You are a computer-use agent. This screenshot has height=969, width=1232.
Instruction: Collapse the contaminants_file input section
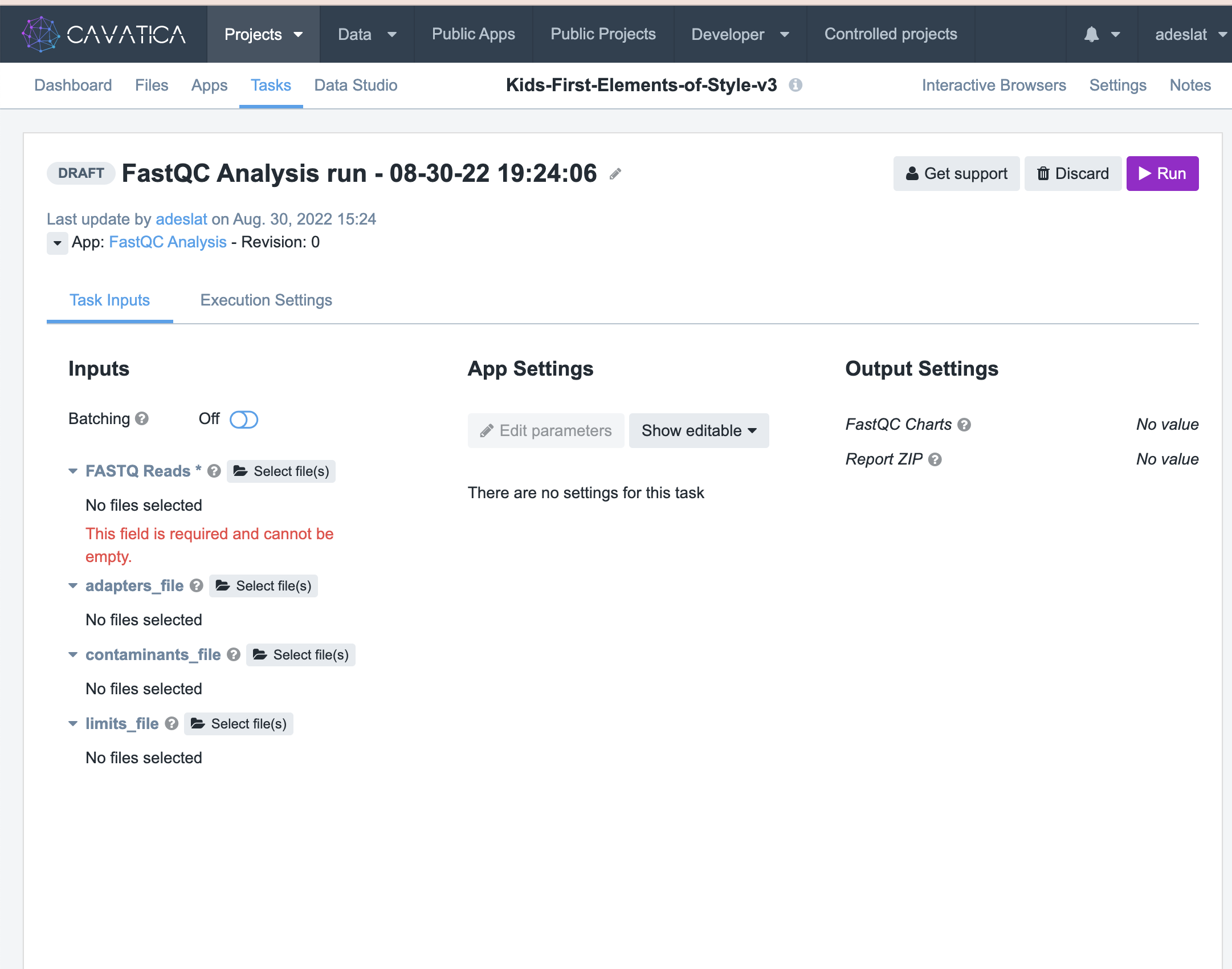[x=73, y=655]
